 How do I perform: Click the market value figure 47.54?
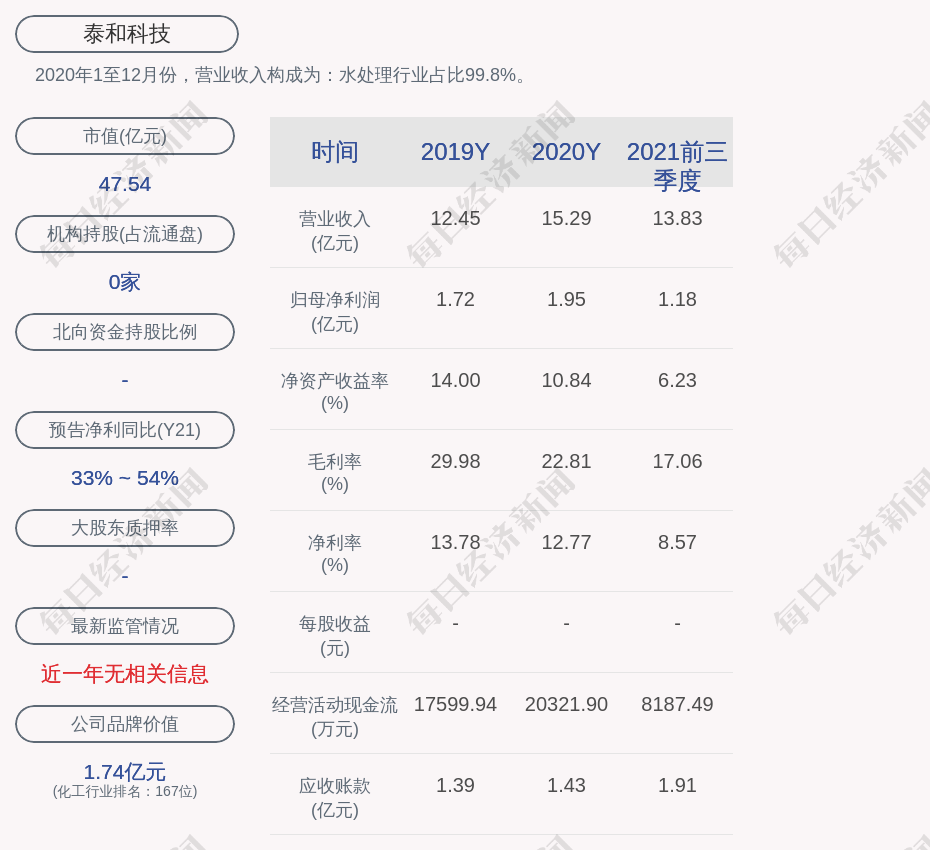(x=125, y=184)
